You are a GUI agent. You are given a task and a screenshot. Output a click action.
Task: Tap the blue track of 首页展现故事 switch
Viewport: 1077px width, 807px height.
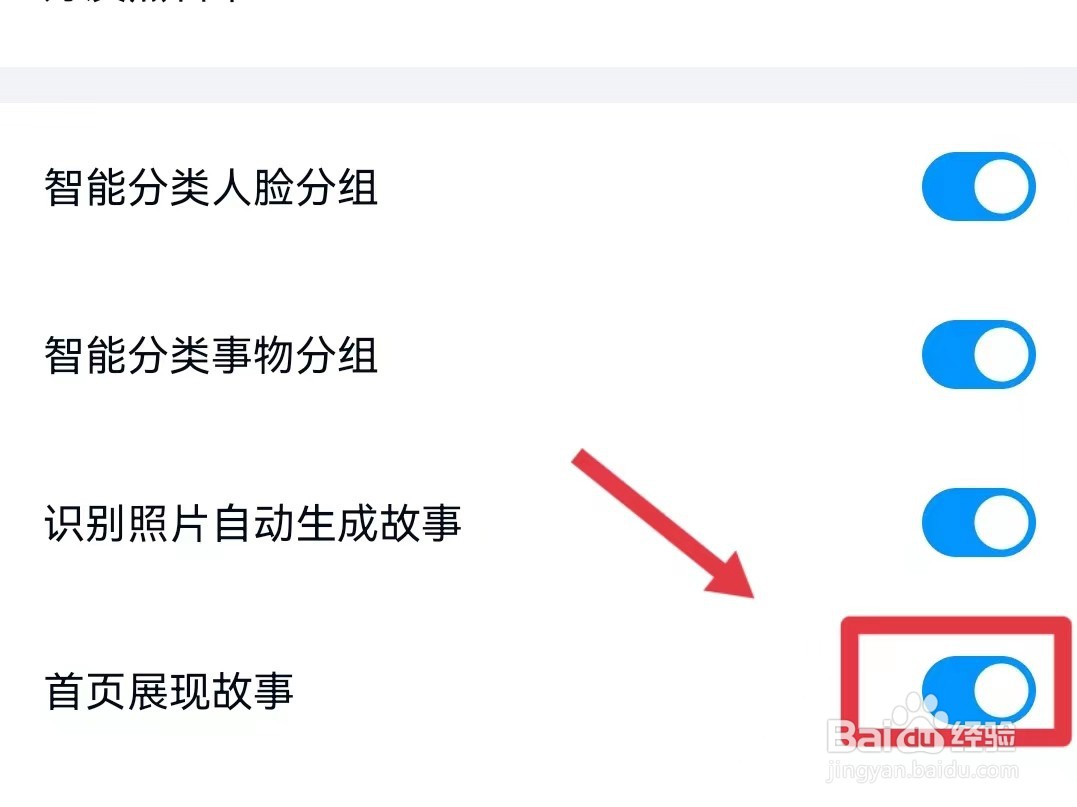coord(948,690)
